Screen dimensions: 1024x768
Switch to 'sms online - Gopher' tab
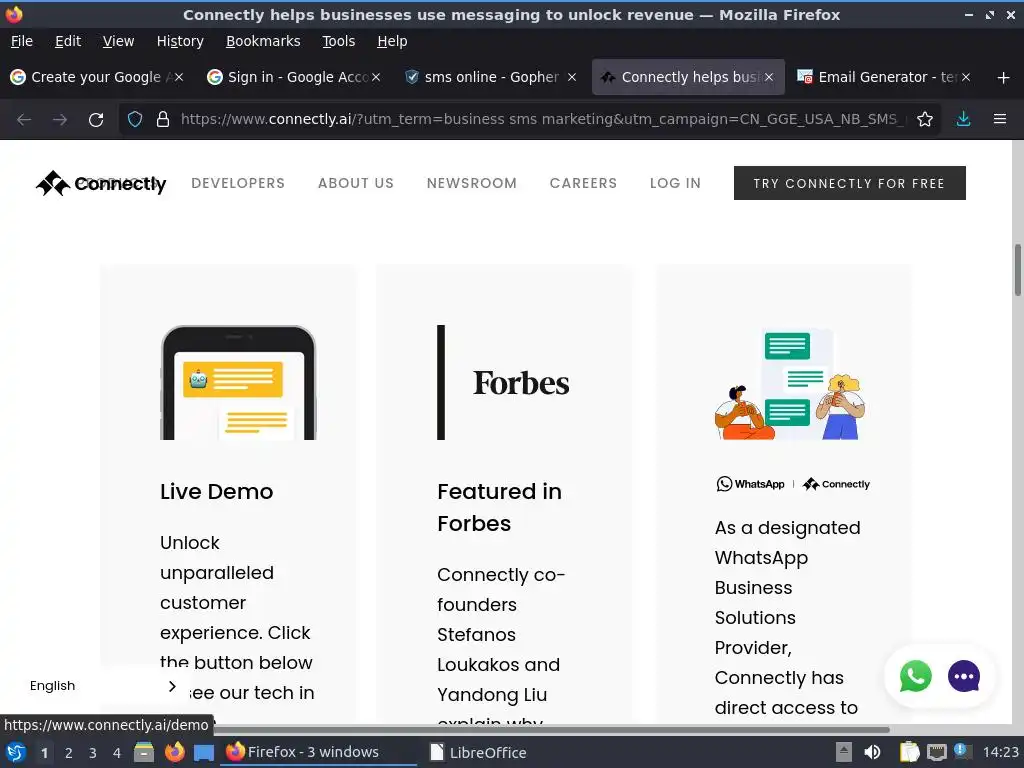pyautogui.click(x=490, y=77)
